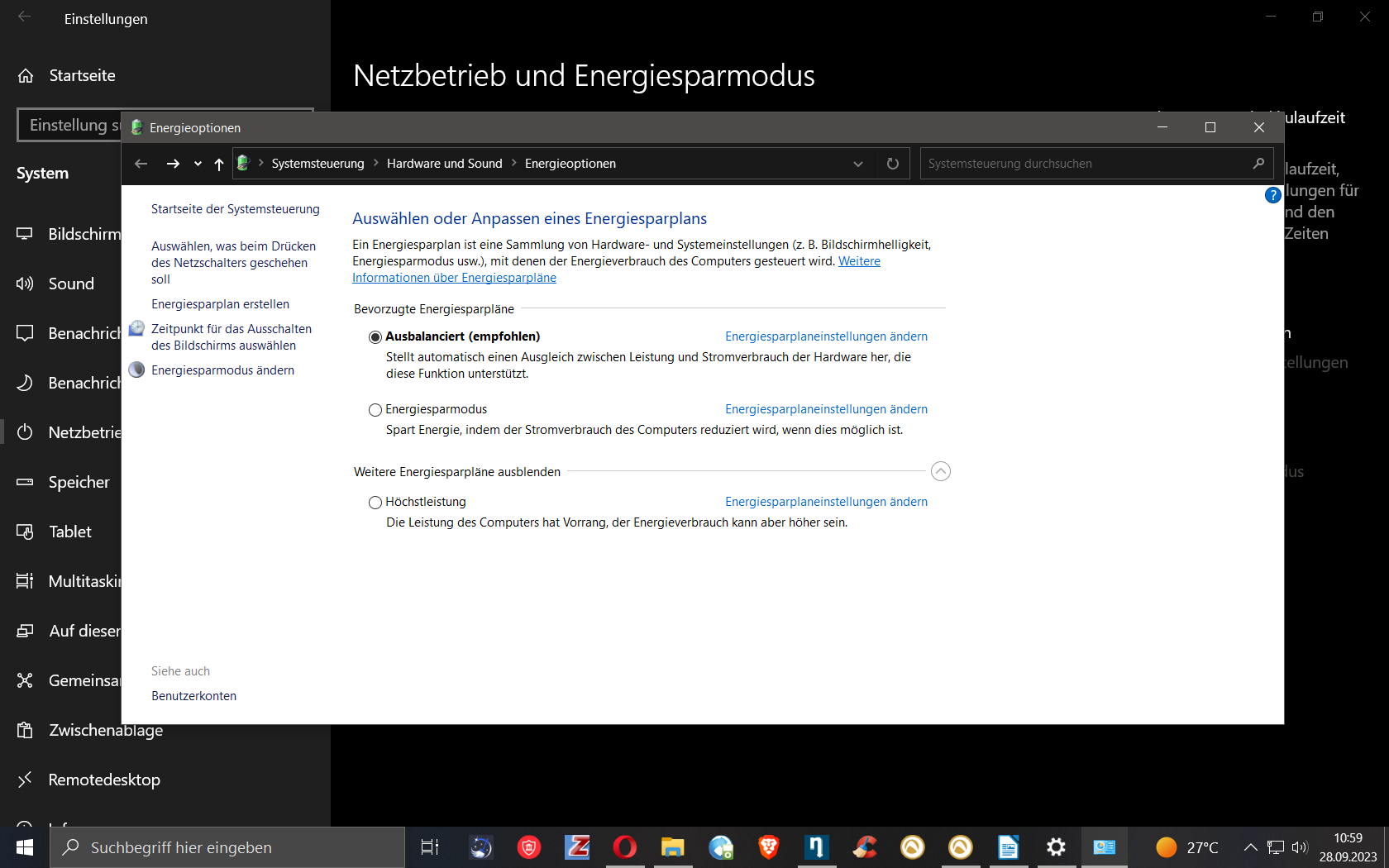1389x868 pixels.
Task: Open File Explorer from the taskbar
Action: tap(672, 847)
